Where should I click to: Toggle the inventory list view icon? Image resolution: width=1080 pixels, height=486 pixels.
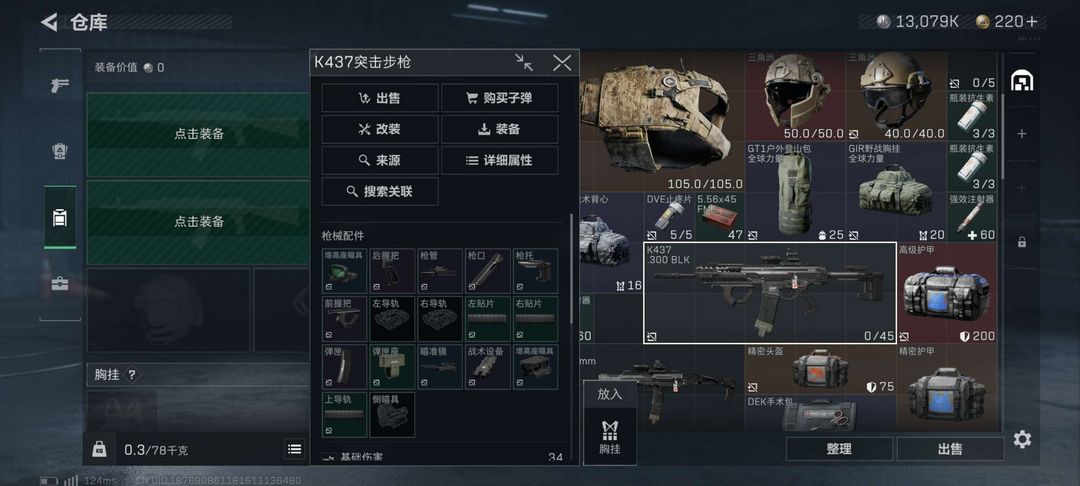(294, 450)
